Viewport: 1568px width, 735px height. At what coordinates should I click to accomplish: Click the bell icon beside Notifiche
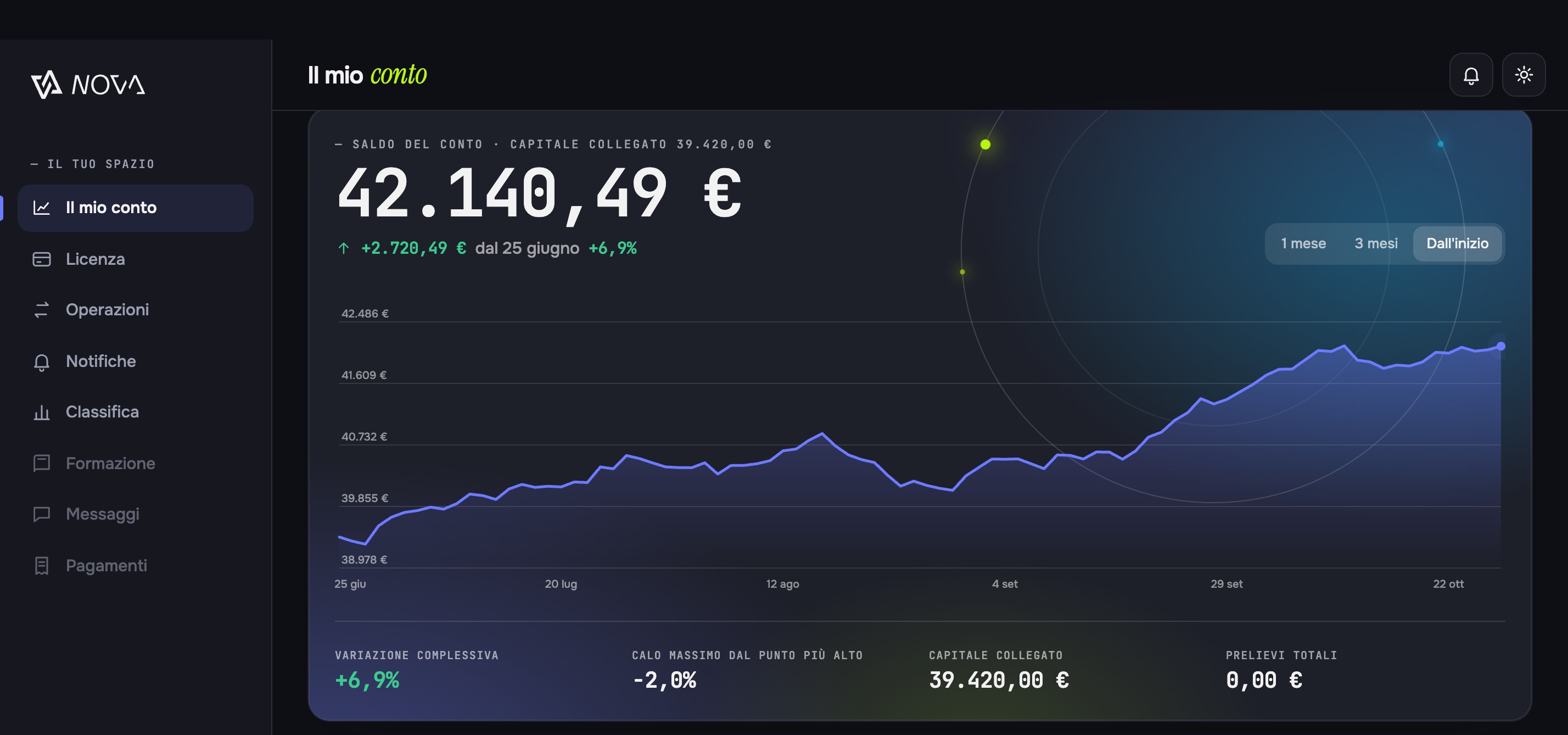click(x=41, y=361)
